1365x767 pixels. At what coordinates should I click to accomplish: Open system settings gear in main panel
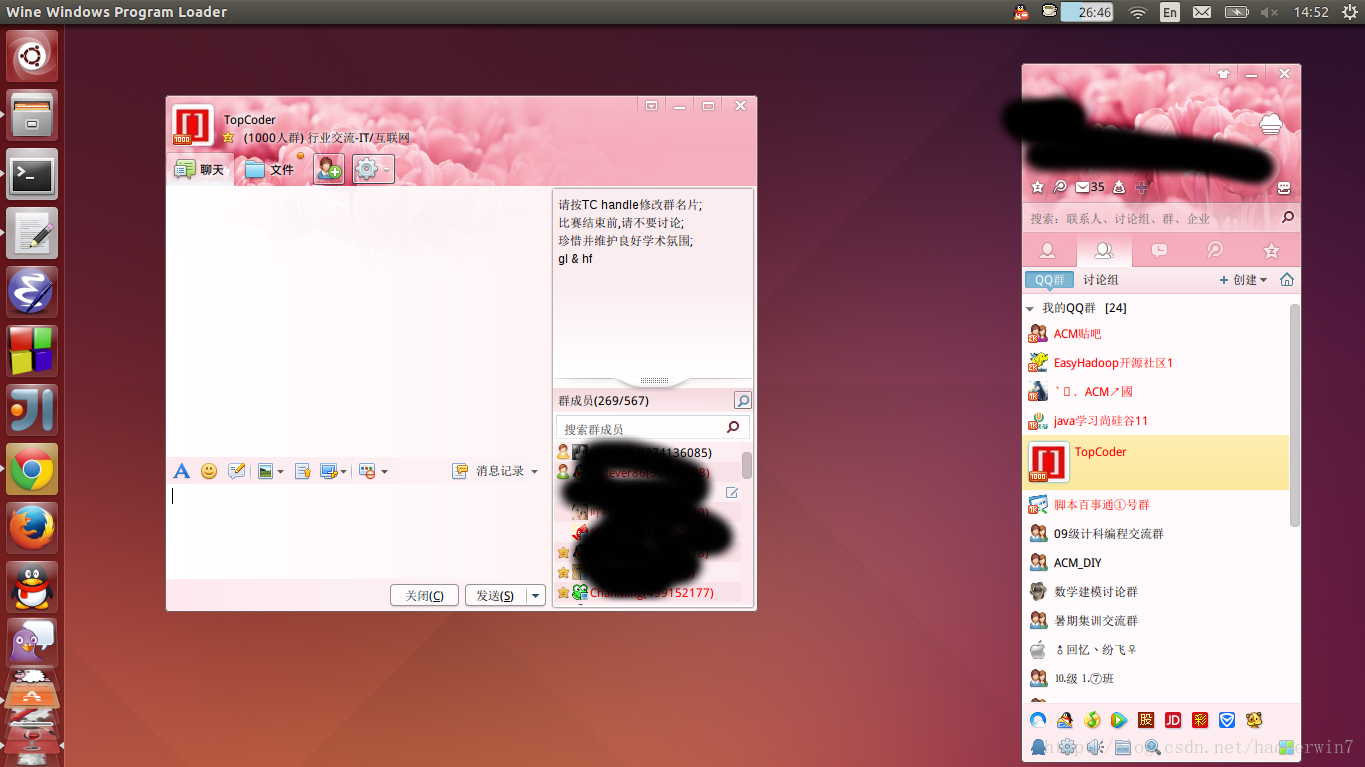click(x=1067, y=747)
